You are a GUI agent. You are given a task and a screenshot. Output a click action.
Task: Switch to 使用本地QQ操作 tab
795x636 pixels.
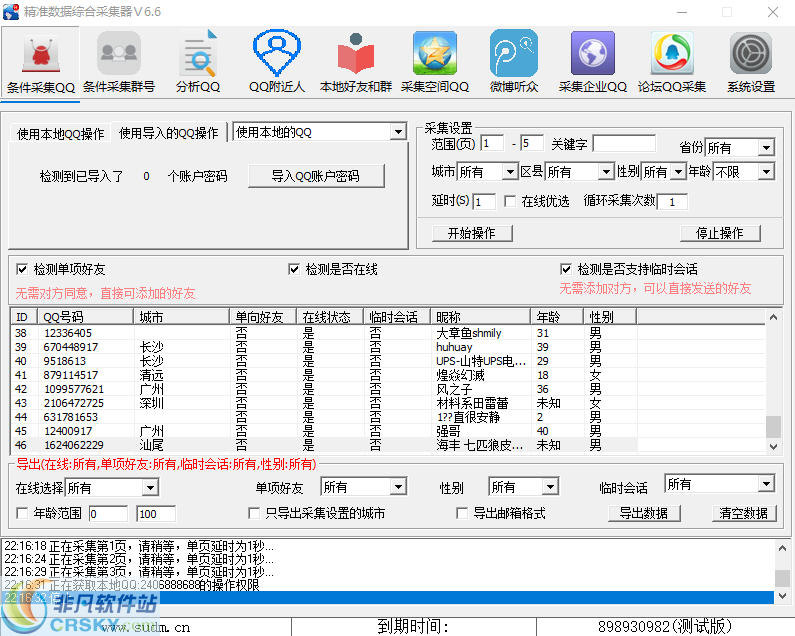pyautogui.click(x=60, y=134)
